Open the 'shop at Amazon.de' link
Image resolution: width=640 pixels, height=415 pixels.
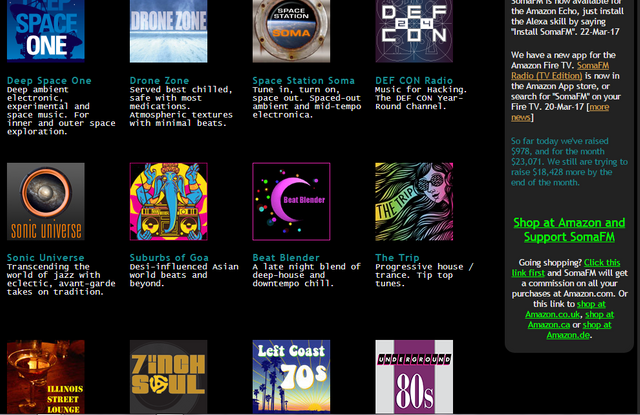(579, 330)
